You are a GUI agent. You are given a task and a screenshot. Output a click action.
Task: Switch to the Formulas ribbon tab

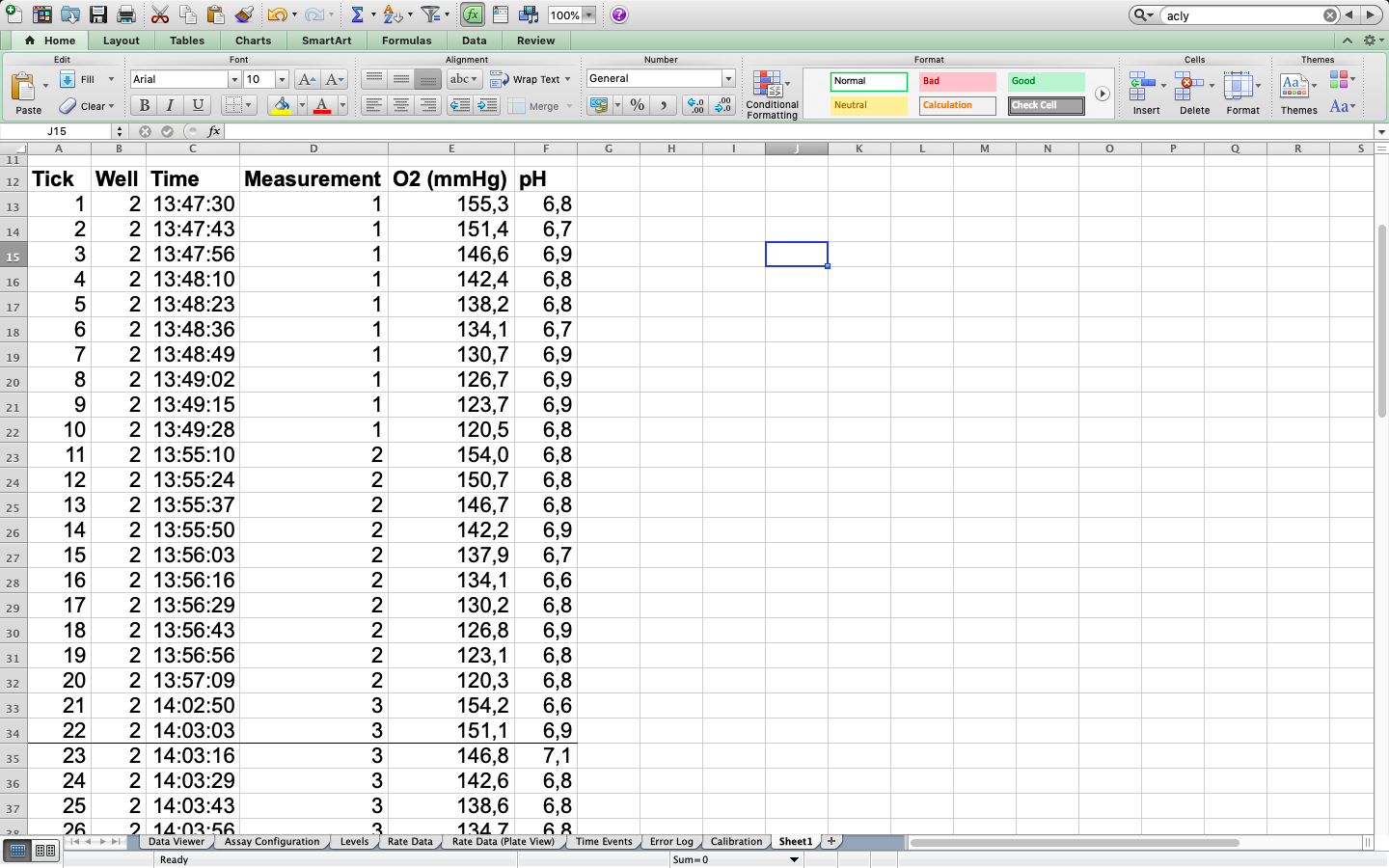click(x=406, y=41)
